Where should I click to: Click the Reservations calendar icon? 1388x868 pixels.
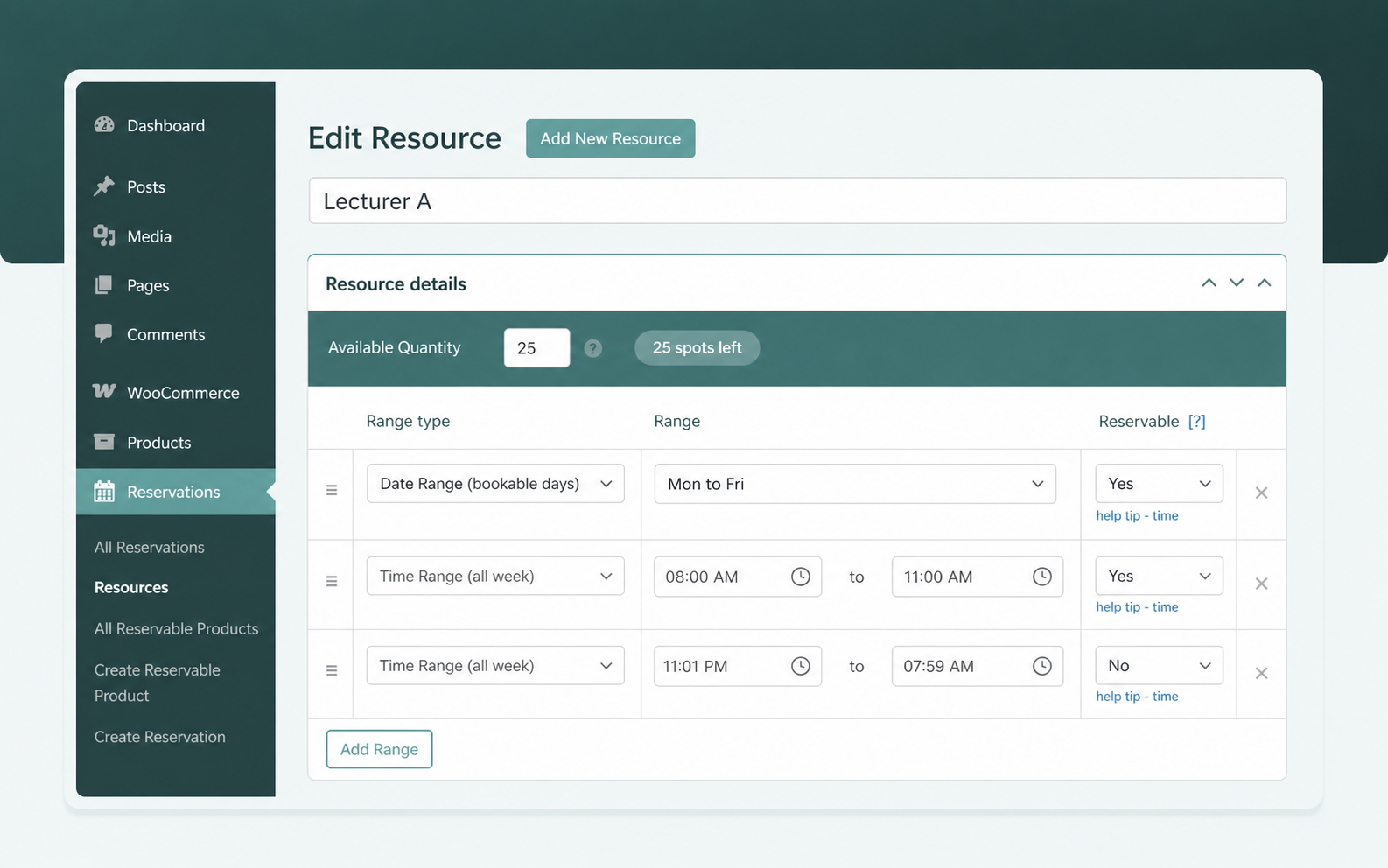click(104, 491)
